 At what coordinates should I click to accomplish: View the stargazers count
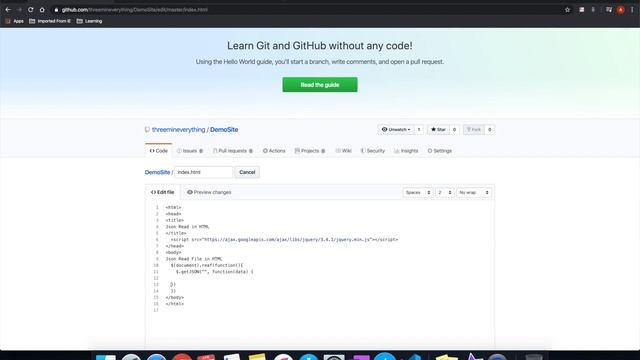pyautogui.click(x=454, y=130)
